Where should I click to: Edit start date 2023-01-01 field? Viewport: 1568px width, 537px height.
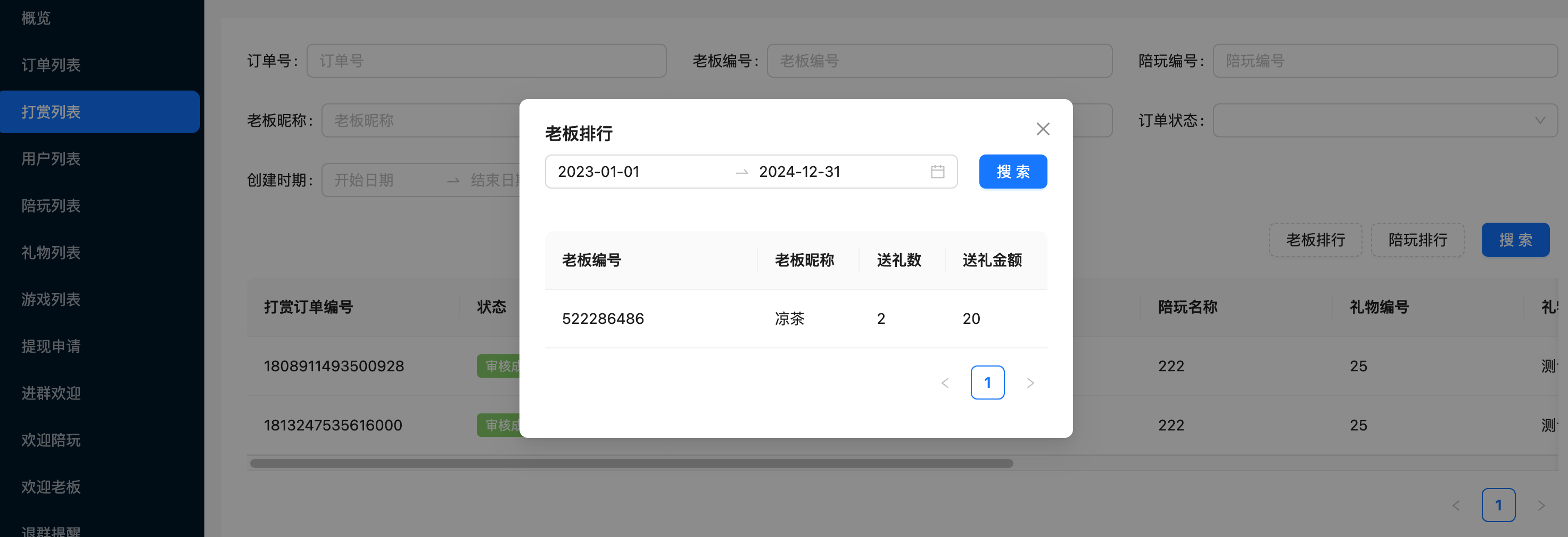639,172
